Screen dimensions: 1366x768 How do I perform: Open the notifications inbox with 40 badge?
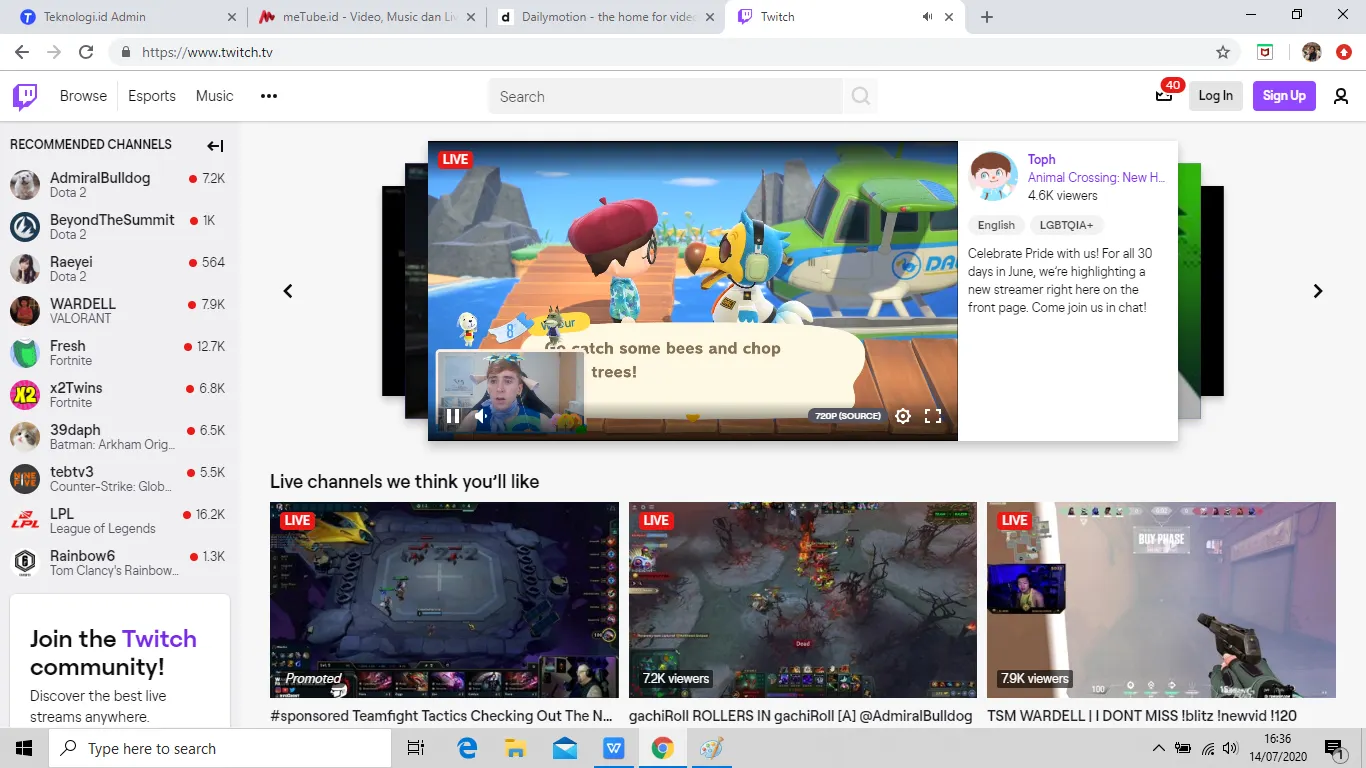(x=1163, y=96)
